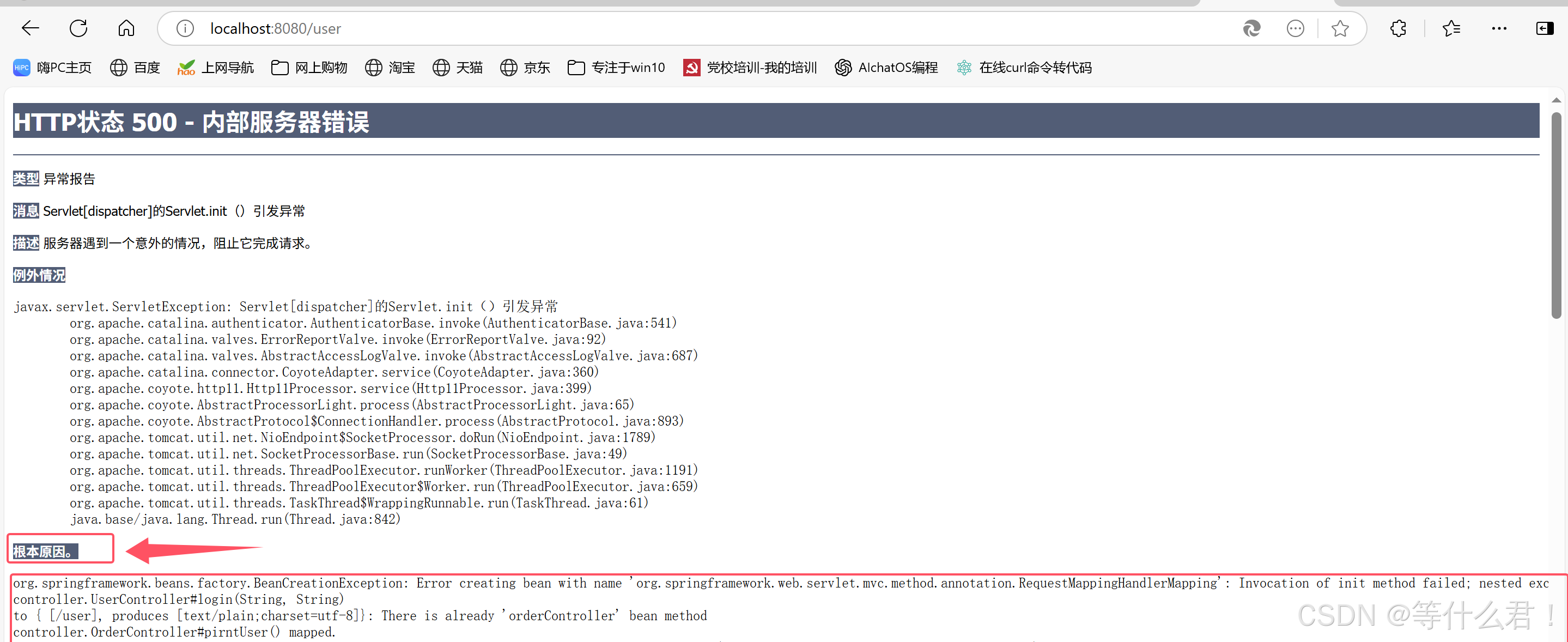View site information icon in address bar
The height and width of the screenshot is (642, 1568).
pos(185,29)
